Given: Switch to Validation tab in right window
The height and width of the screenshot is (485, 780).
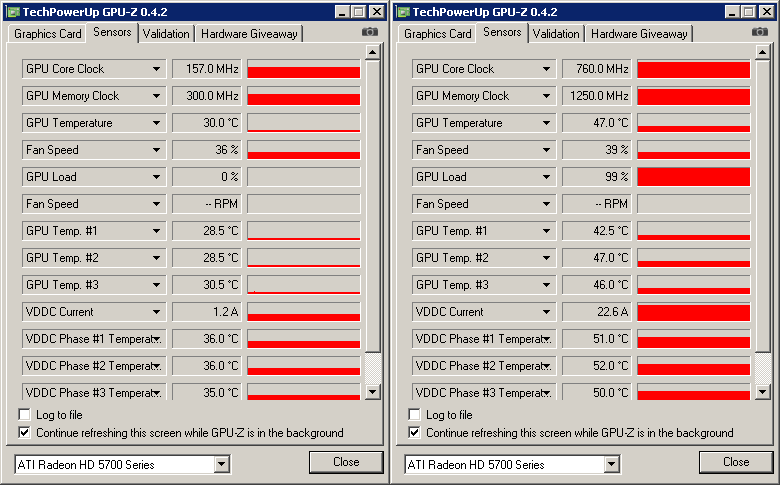Looking at the screenshot, I should [x=556, y=34].
